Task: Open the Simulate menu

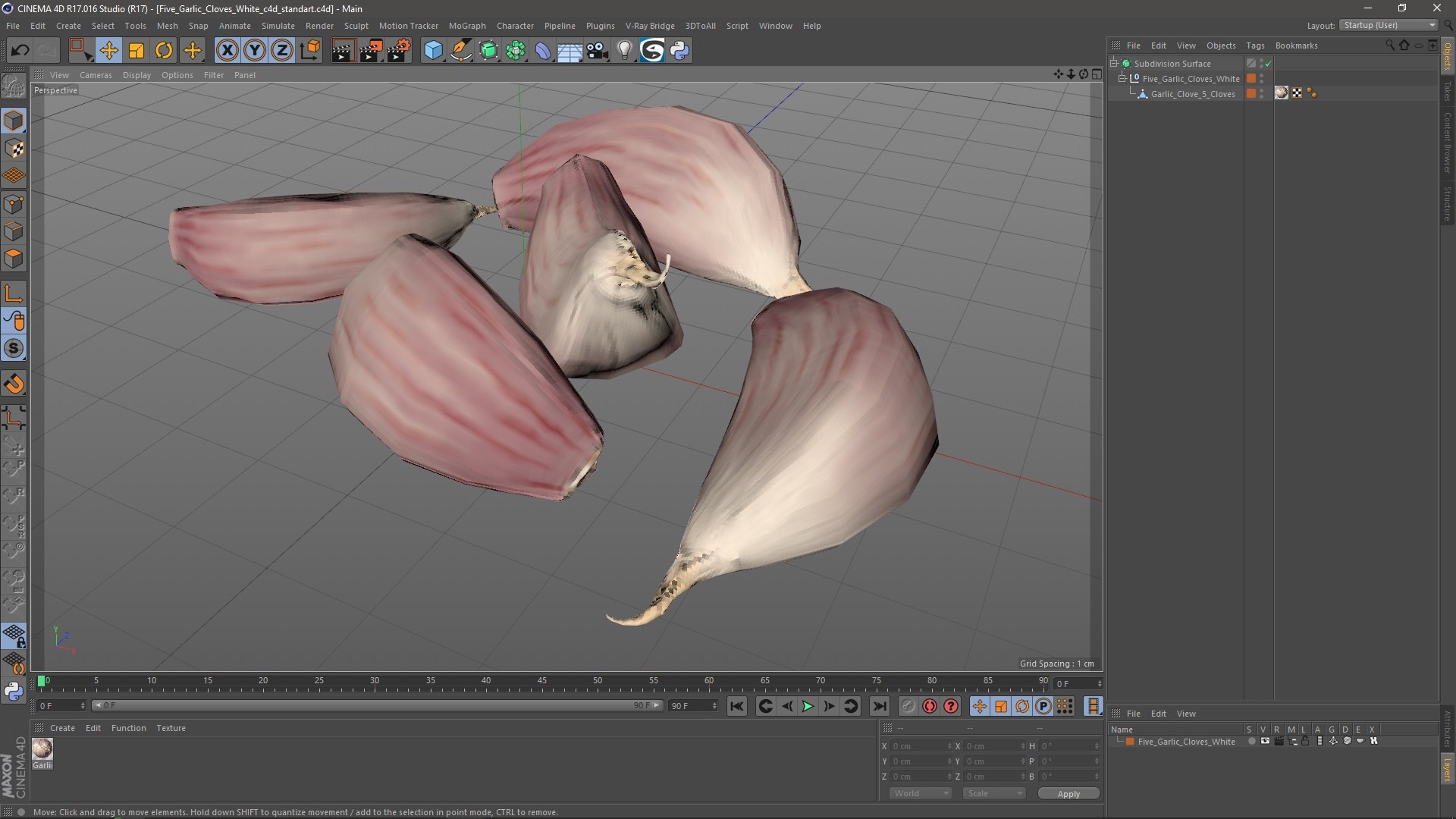Action: click(278, 26)
